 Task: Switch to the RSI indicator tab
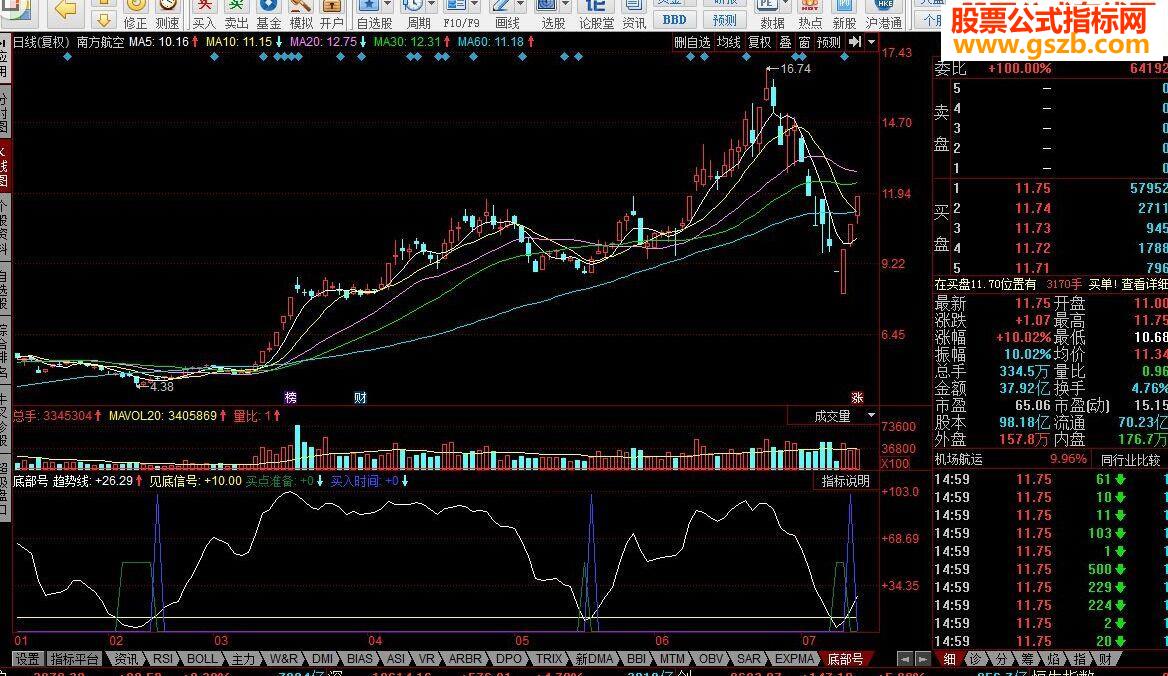(162, 659)
